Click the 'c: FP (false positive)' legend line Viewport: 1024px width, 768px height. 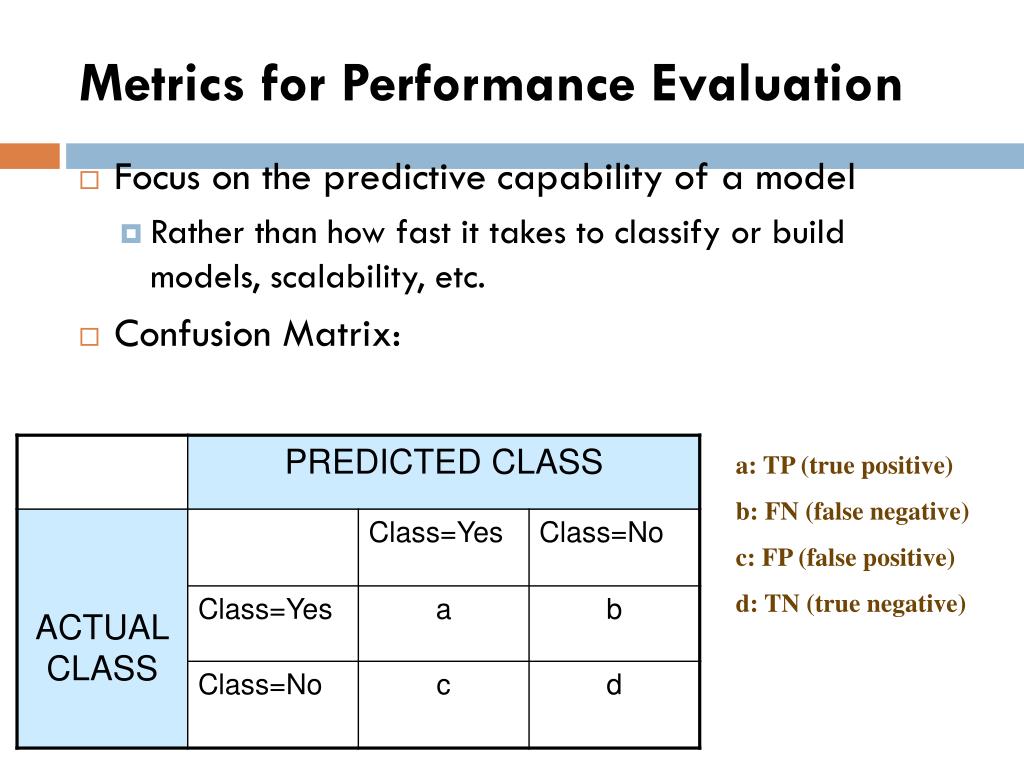tap(845, 558)
